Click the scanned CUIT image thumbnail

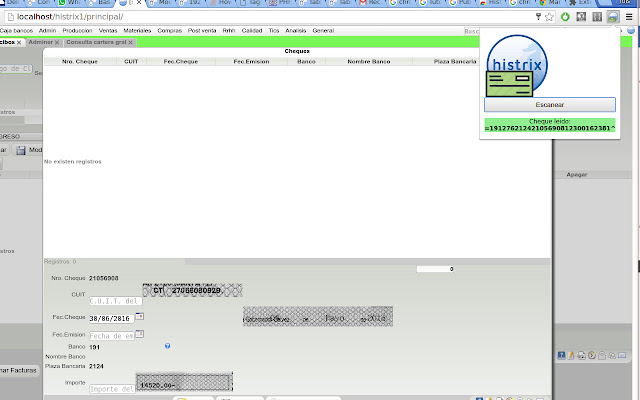click(192, 290)
